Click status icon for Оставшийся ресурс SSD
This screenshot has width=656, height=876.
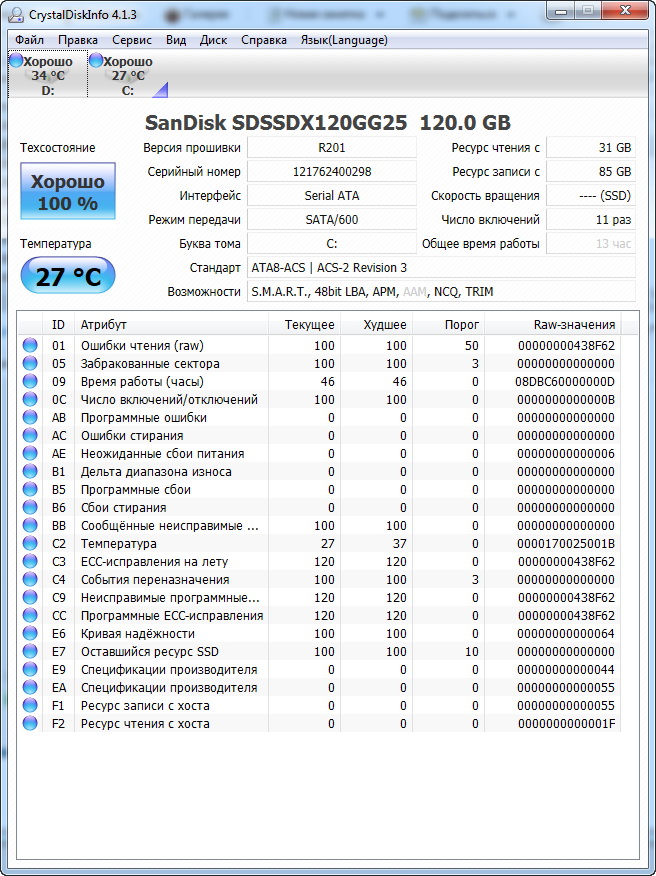(30, 652)
